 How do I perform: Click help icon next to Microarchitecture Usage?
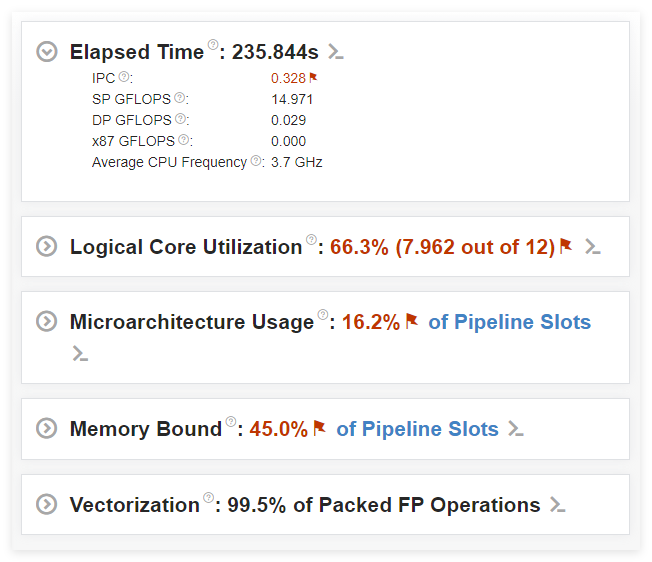[323, 315]
